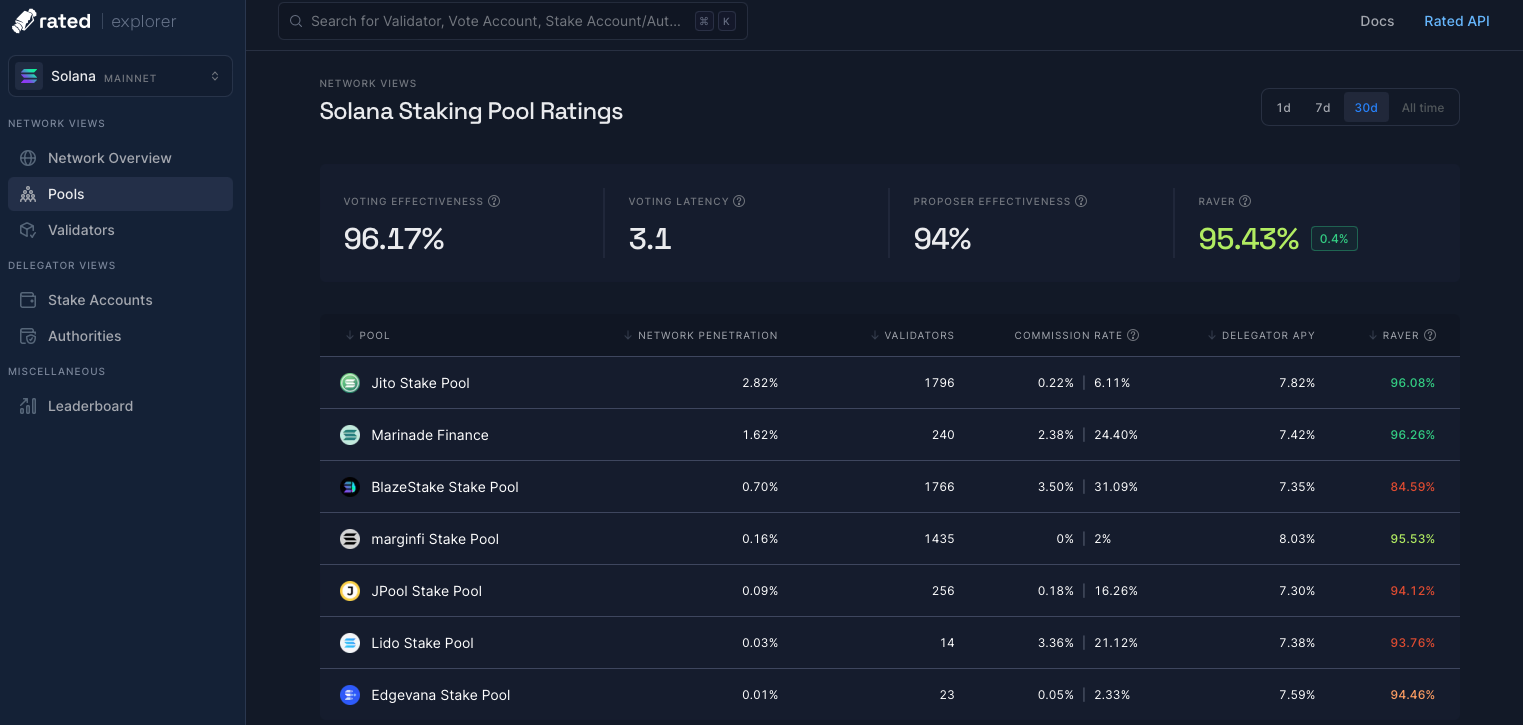Click the Jito Stake Pool logo
This screenshot has width=1523, height=725.
[350, 383]
